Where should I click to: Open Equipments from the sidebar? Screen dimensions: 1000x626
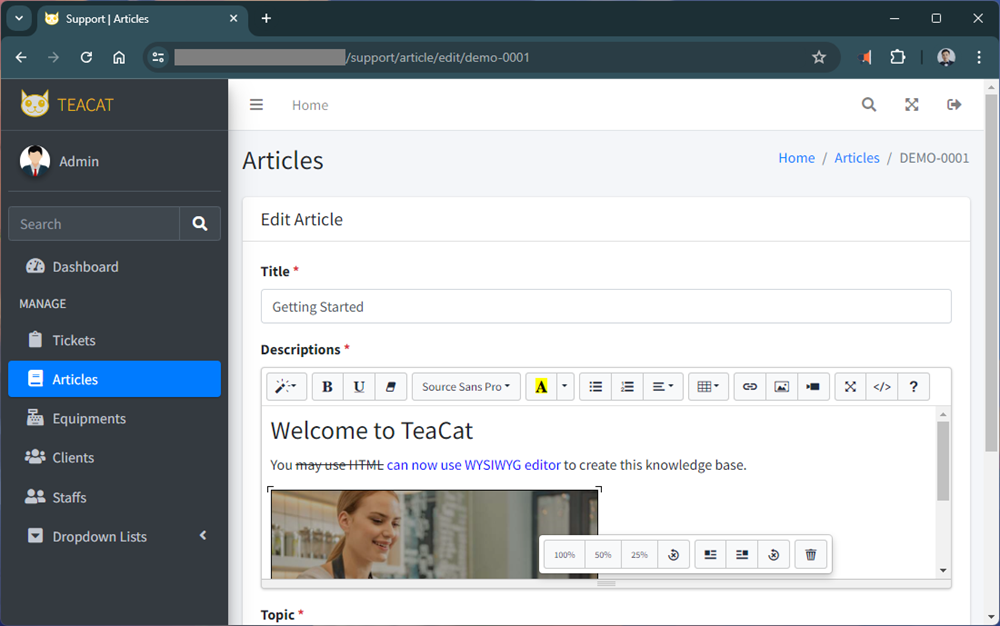(x=114, y=418)
